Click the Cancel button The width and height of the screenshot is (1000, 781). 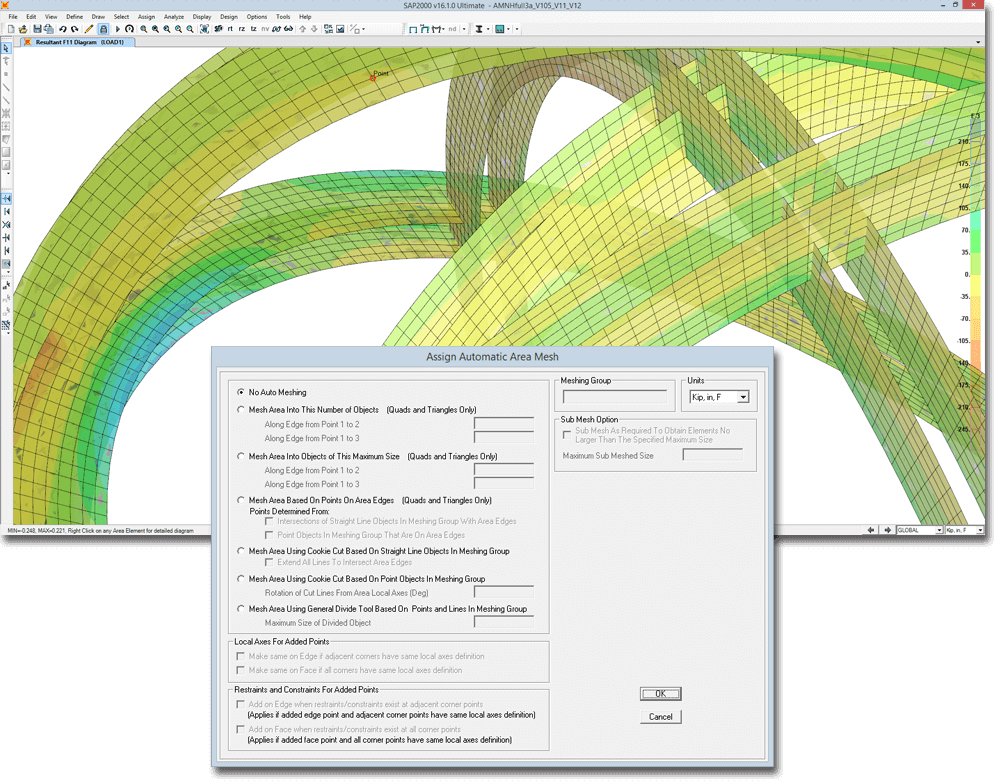coord(660,717)
